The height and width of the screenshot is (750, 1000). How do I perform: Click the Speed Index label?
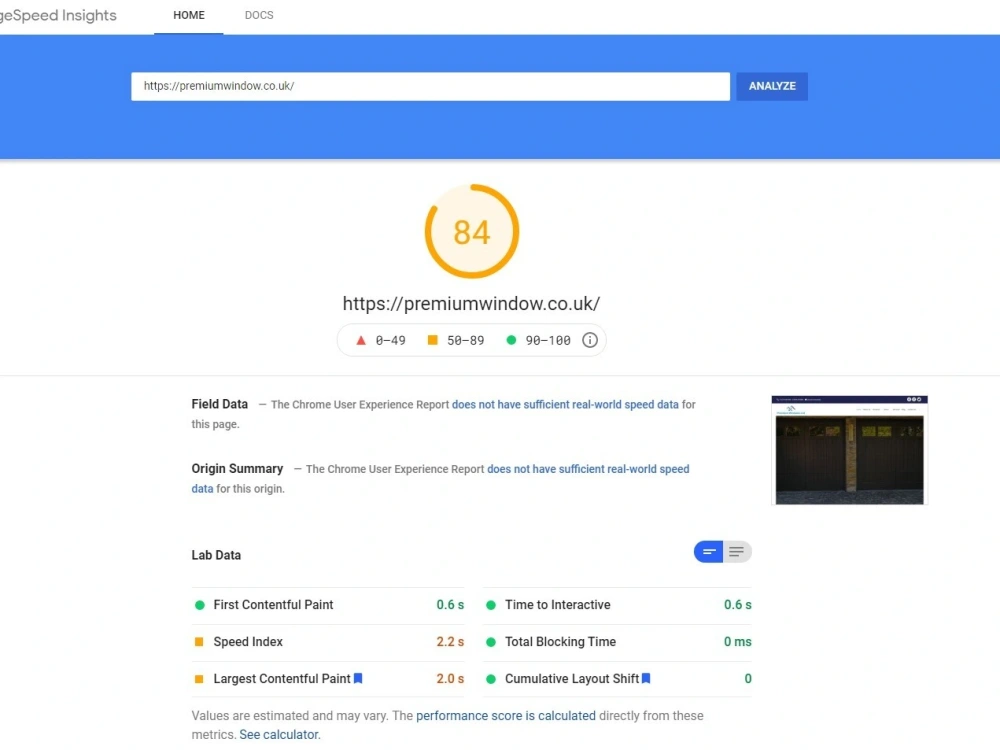click(x=248, y=642)
